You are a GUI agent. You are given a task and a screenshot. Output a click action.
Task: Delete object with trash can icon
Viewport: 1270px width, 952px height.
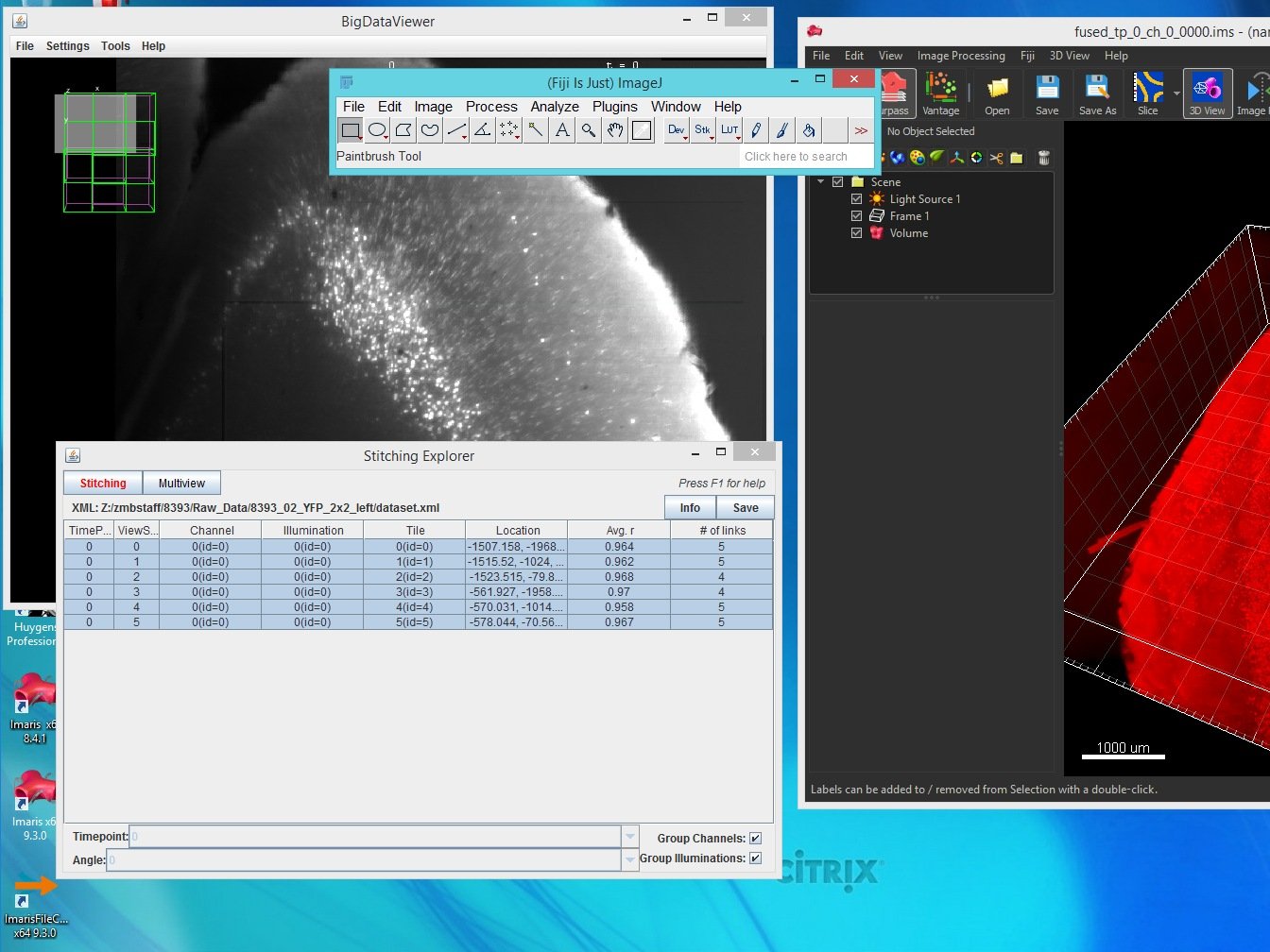click(1044, 158)
